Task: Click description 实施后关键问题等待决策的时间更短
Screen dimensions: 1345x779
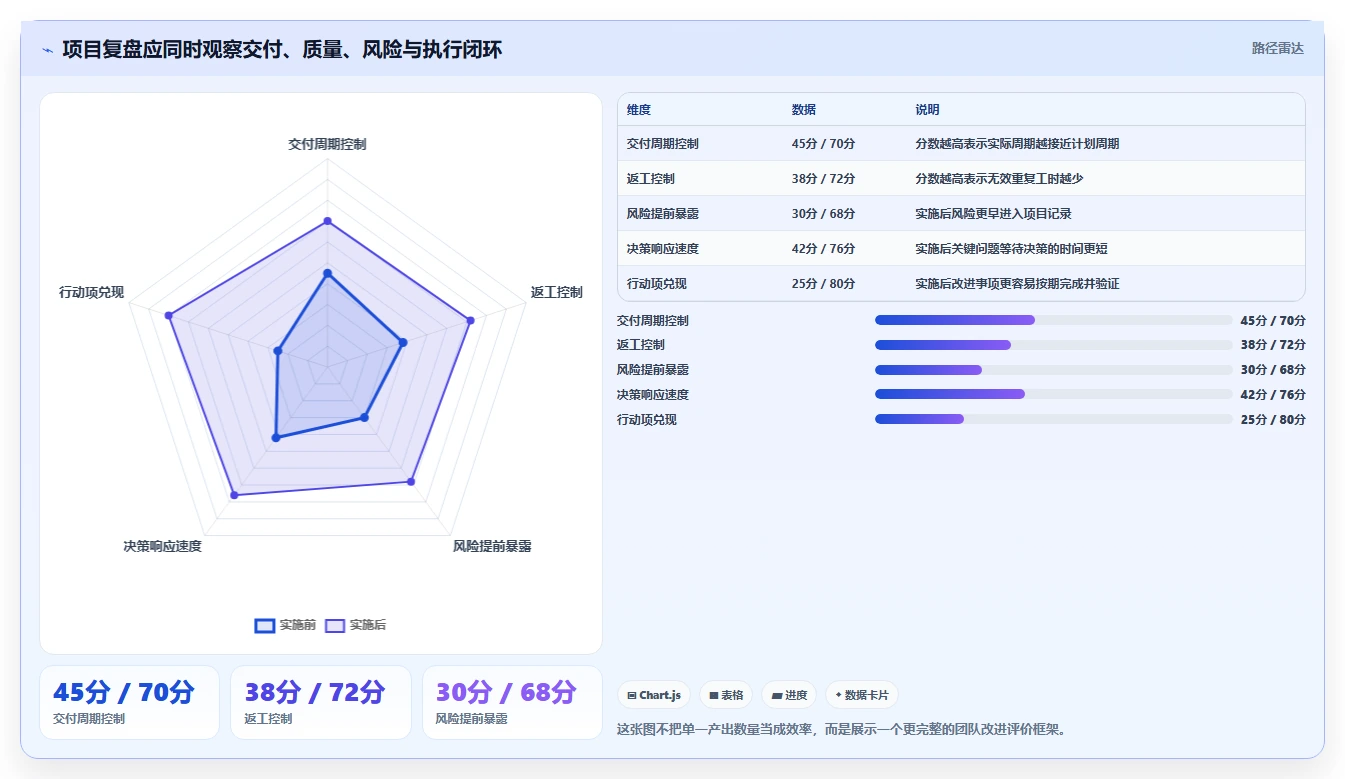Action: (x=1011, y=249)
